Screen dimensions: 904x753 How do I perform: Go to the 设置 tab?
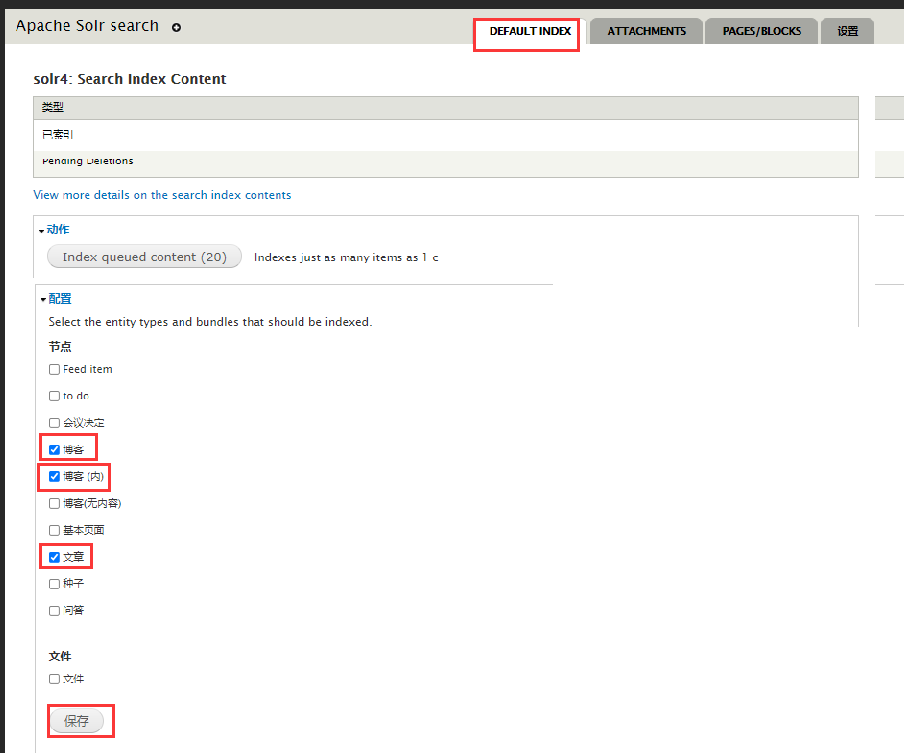(848, 31)
